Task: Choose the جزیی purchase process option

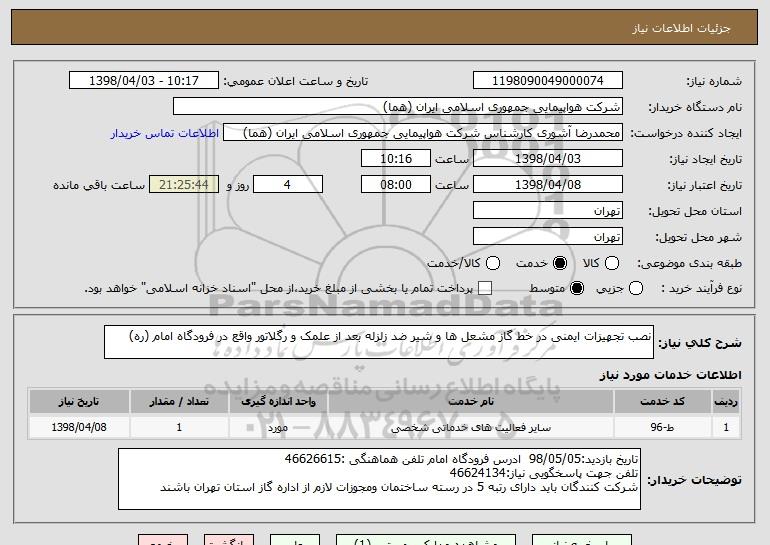Action: click(635, 288)
